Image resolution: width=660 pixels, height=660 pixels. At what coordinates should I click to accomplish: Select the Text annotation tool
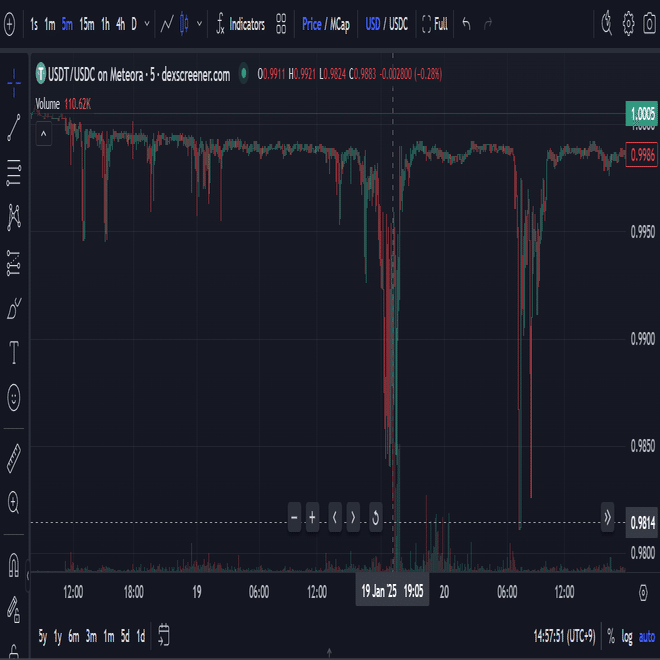click(14, 353)
